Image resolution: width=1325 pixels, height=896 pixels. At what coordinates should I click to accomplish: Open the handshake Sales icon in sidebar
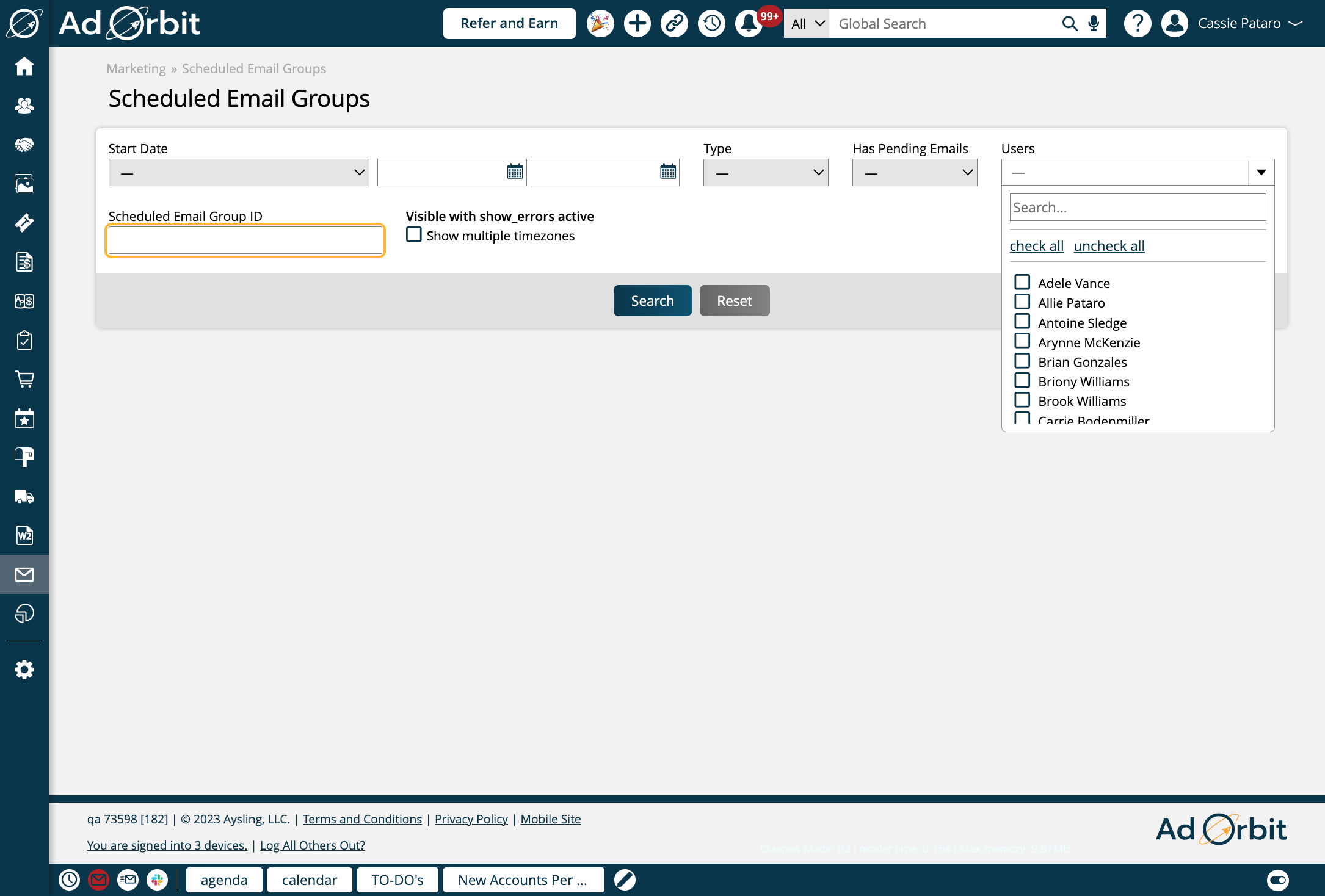[24, 145]
